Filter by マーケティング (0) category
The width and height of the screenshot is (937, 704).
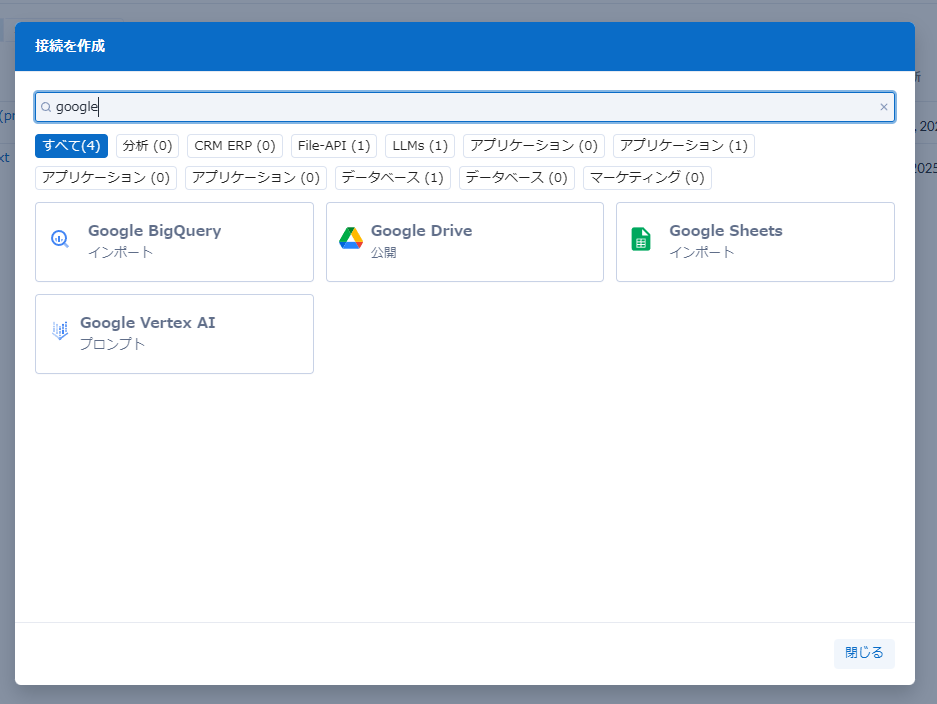click(x=647, y=178)
